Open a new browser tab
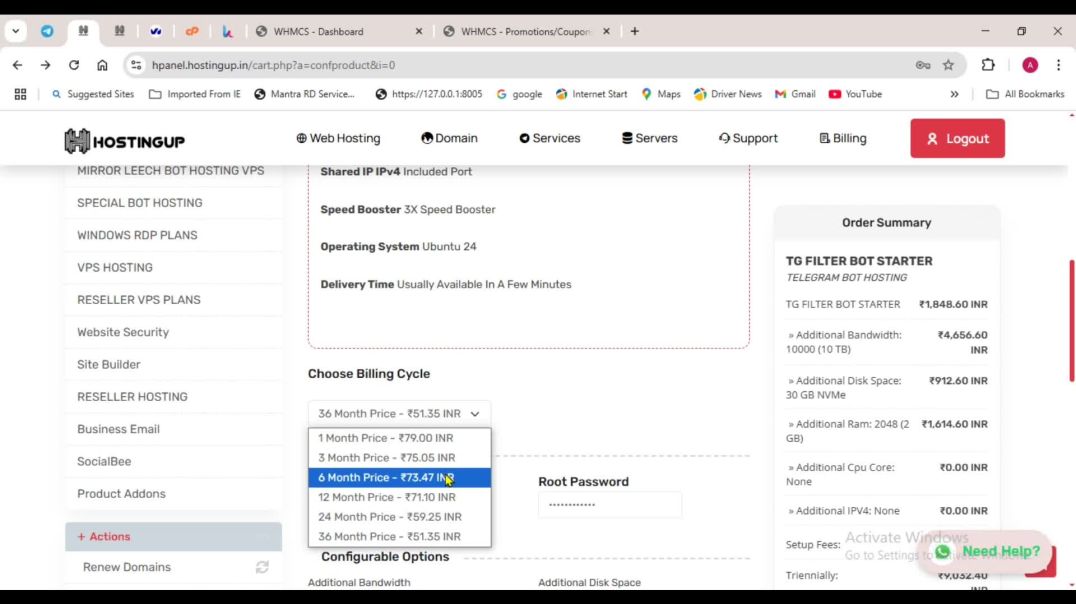This screenshot has width=1076, height=604. 635,32
